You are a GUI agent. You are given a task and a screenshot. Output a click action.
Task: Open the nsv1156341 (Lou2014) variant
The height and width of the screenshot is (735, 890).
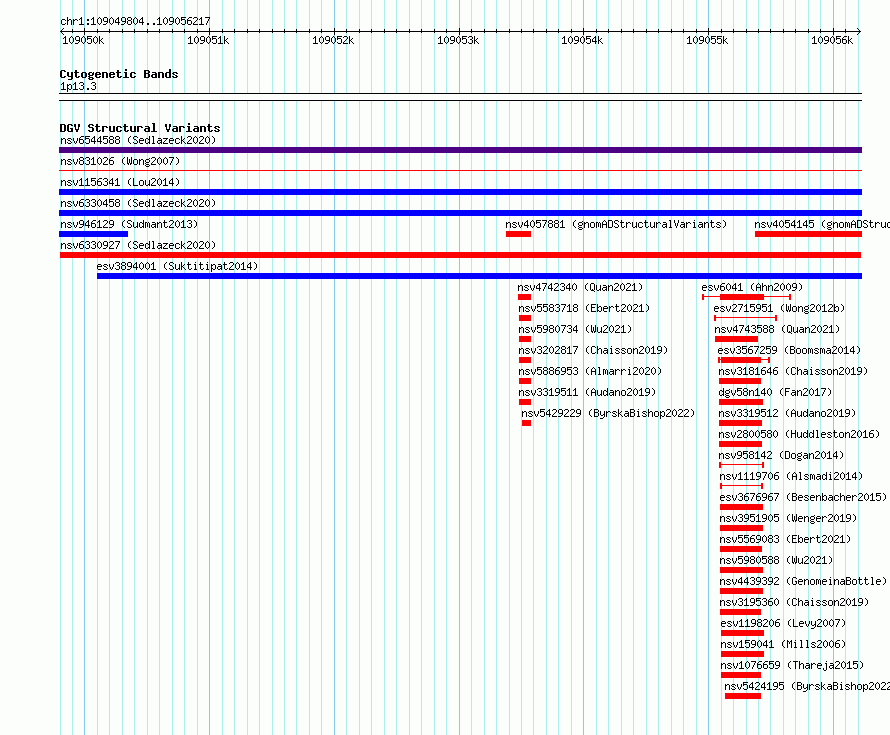120,182
